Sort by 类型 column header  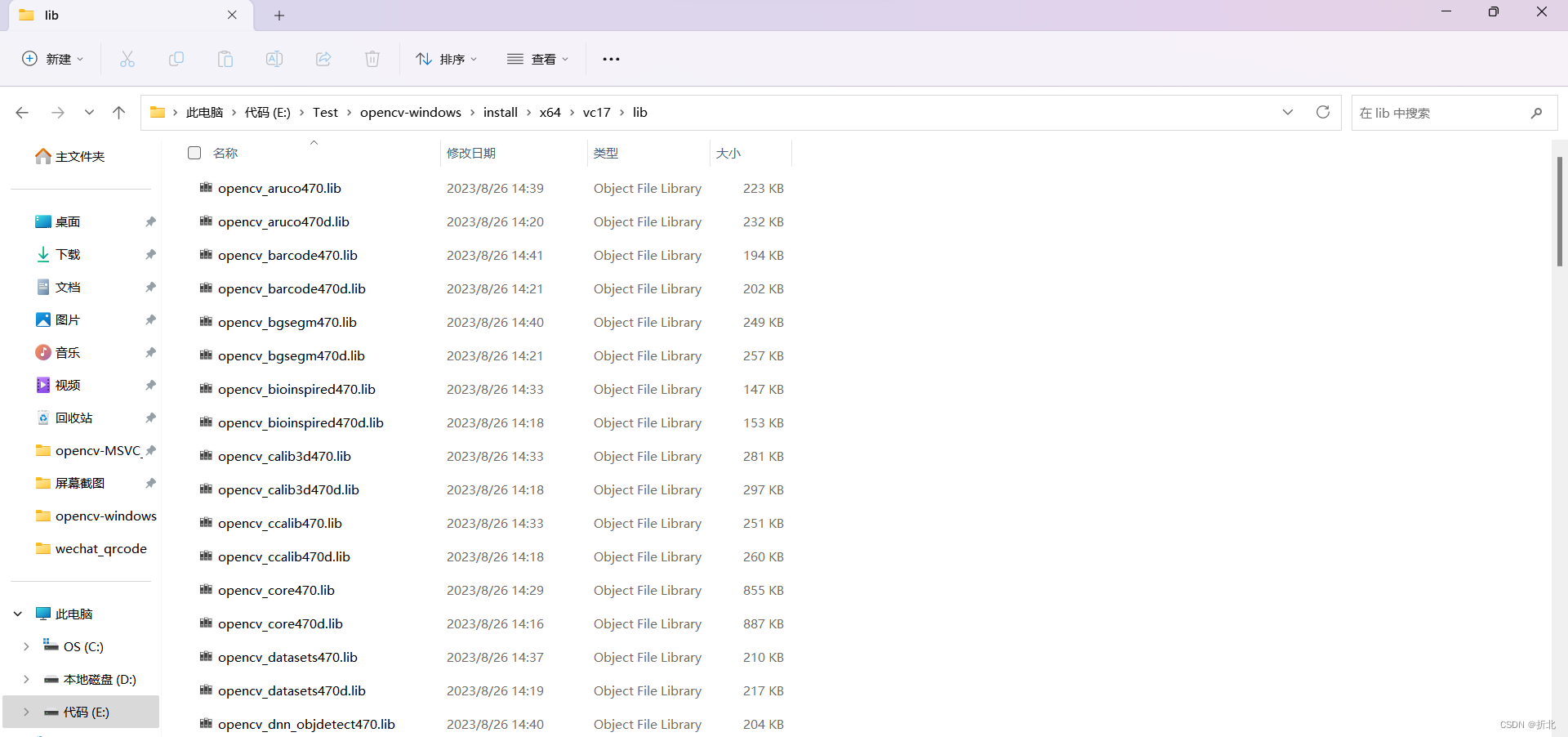(606, 153)
